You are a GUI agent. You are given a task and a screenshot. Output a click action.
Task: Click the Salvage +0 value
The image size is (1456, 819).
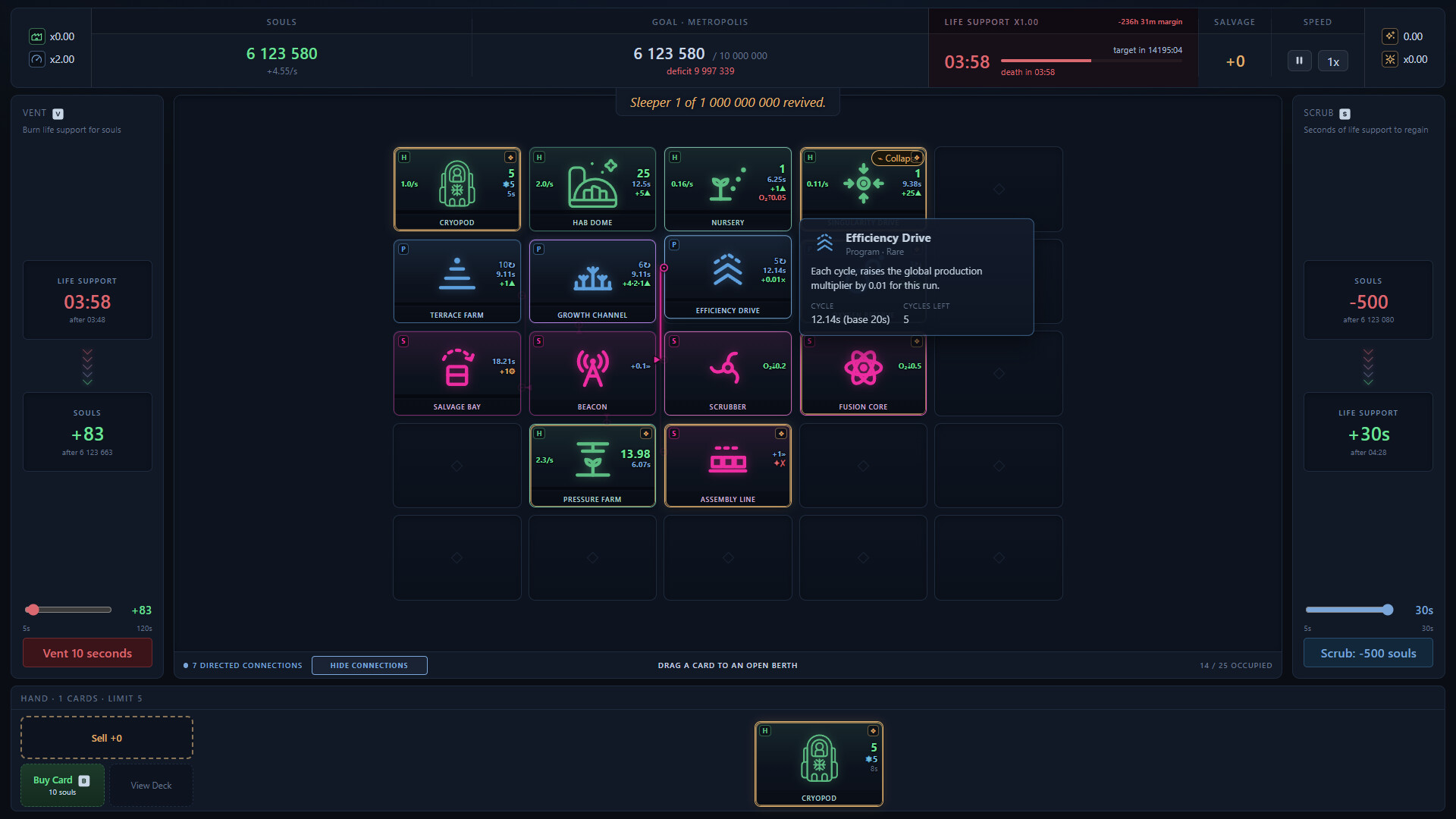tap(1235, 61)
